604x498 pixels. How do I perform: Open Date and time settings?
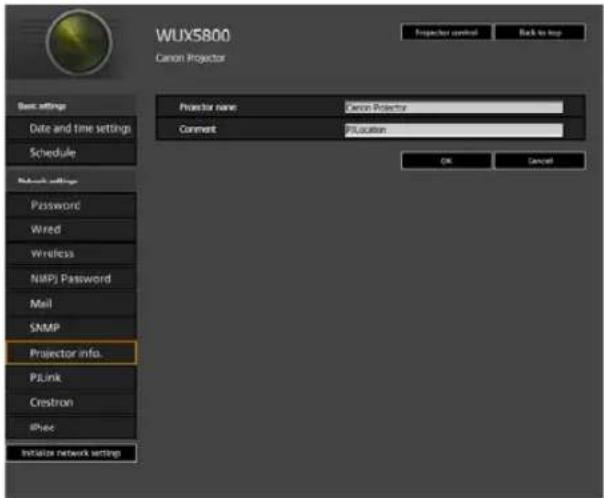(71, 129)
